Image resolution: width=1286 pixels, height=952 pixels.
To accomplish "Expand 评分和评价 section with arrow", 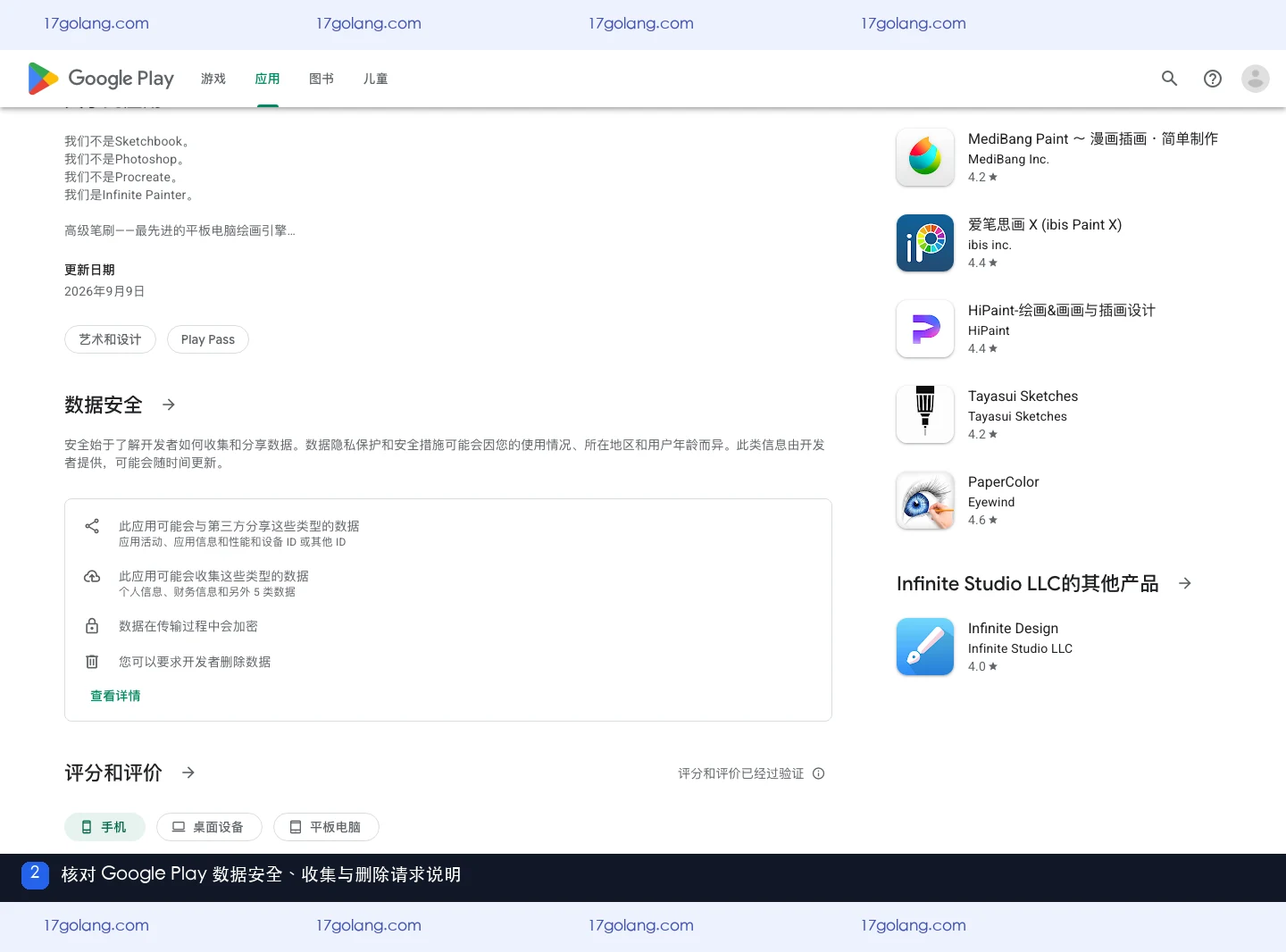I will pyautogui.click(x=188, y=772).
